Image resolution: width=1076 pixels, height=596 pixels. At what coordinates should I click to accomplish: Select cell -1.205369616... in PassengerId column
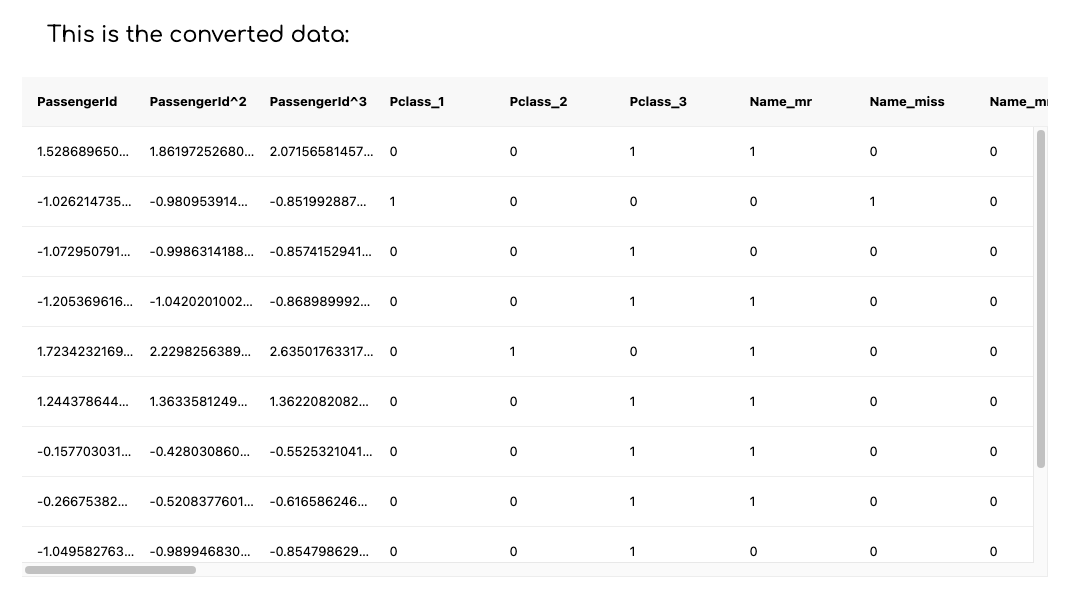tap(84, 302)
